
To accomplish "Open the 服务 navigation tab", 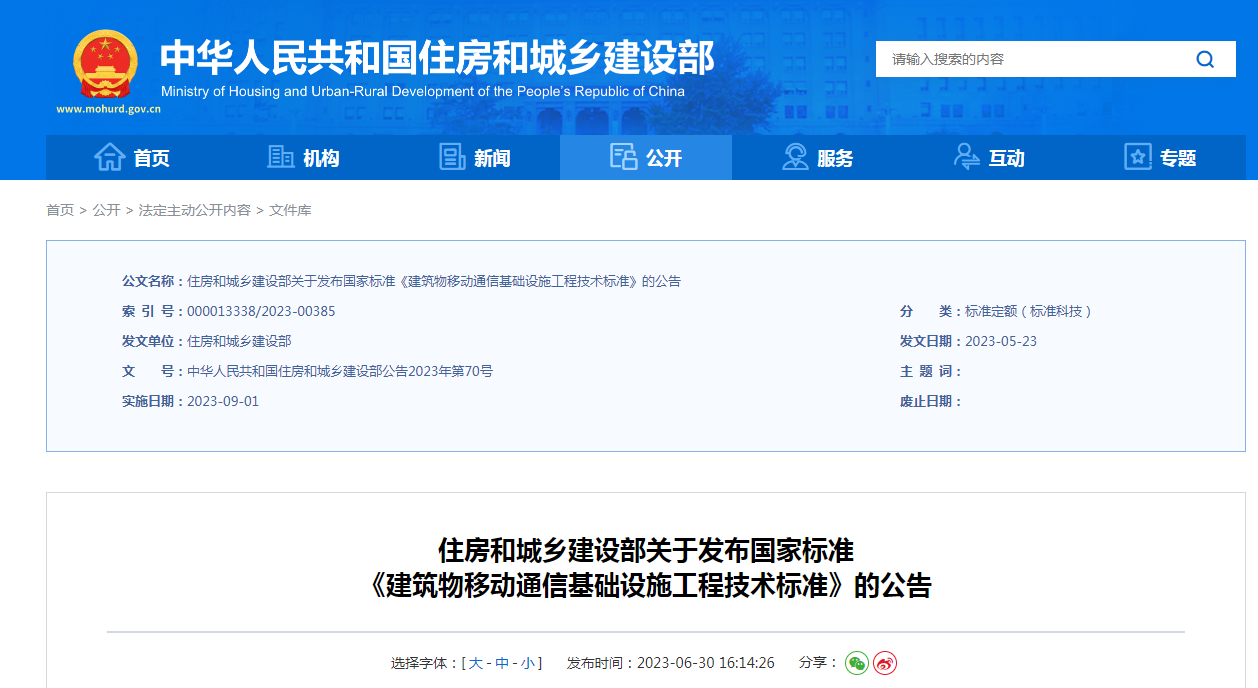I will 818,157.
